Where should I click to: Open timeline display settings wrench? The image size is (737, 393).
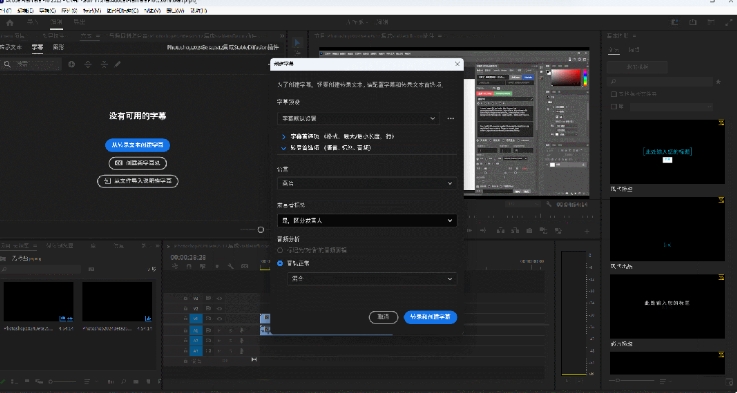(231, 267)
